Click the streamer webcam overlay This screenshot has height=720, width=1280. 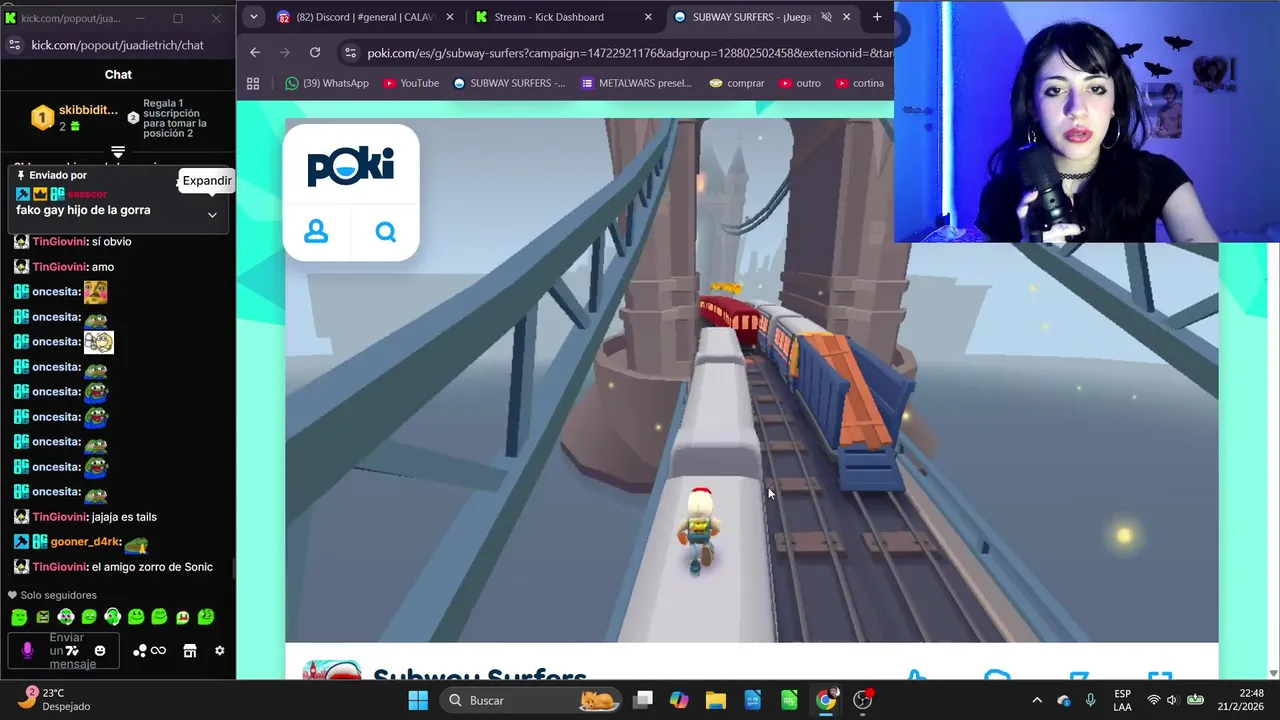point(1086,121)
